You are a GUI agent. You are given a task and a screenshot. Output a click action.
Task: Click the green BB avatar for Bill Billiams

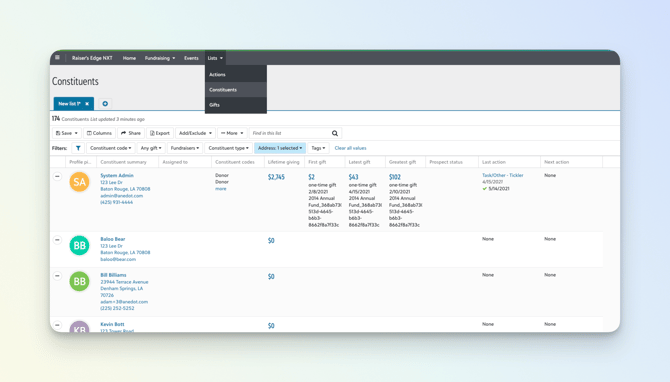(x=79, y=282)
